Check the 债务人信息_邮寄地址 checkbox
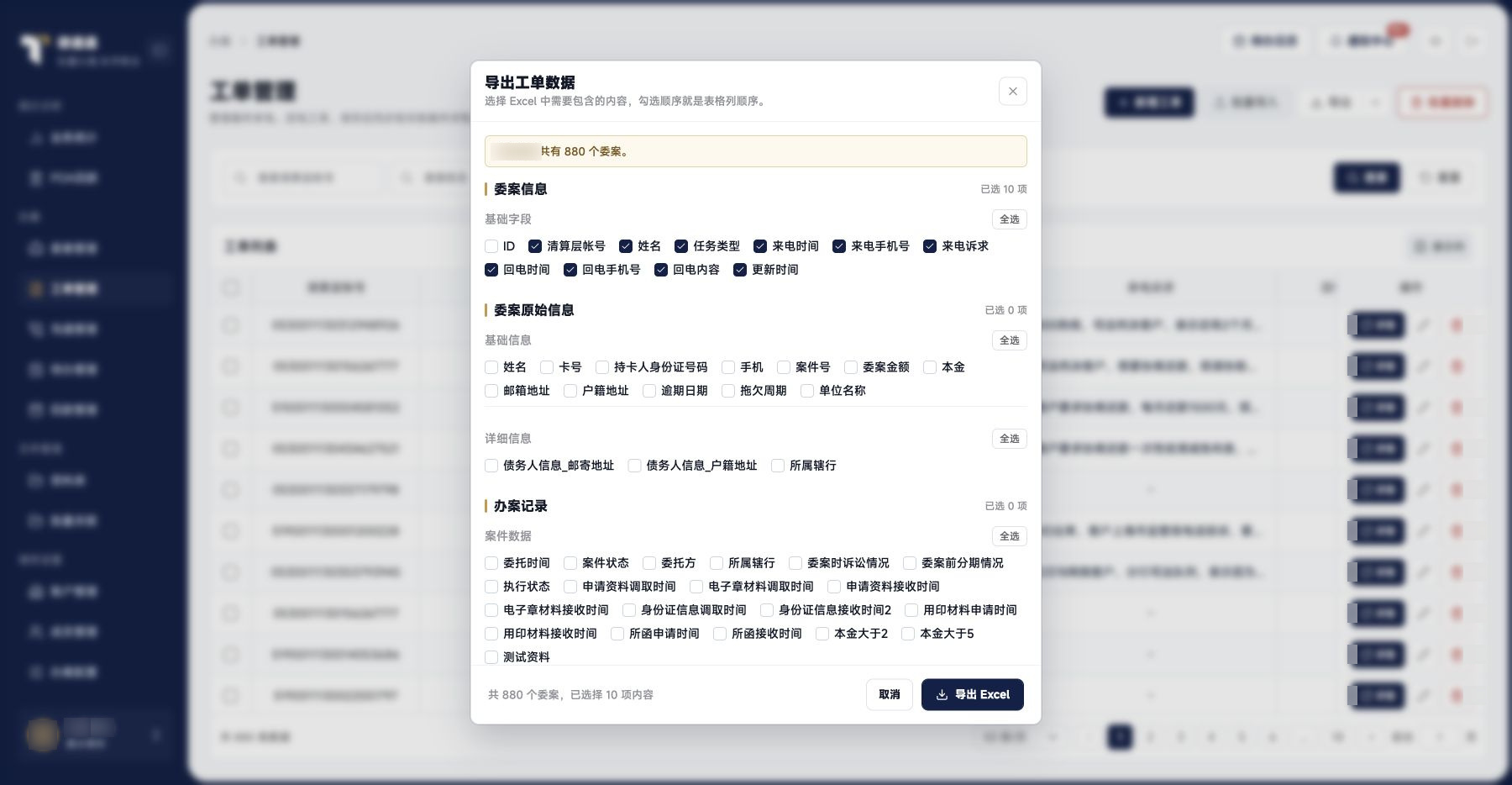The height and width of the screenshot is (785, 1512). (491, 466)
